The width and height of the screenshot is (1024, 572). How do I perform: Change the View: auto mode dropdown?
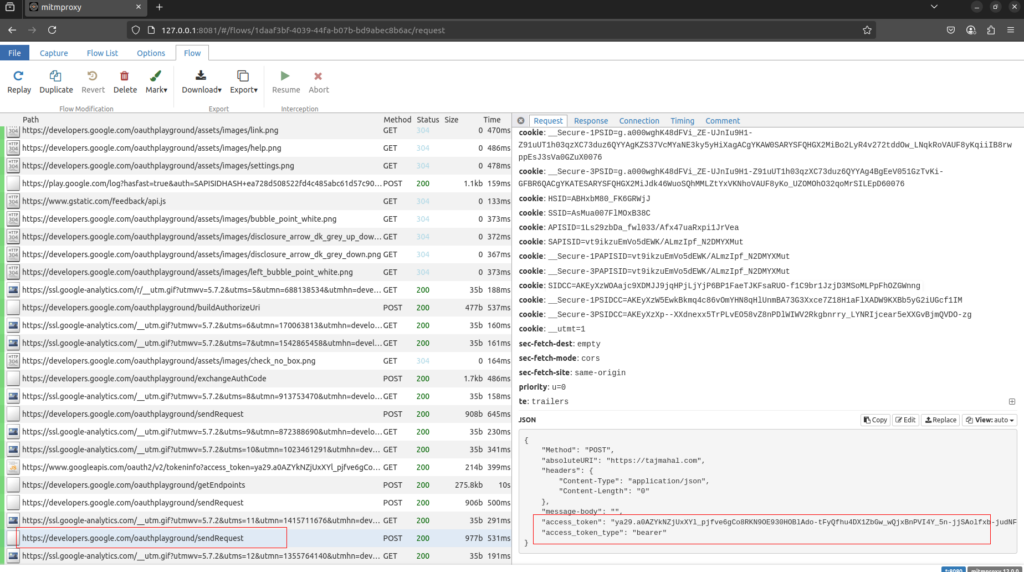(988, 420)
